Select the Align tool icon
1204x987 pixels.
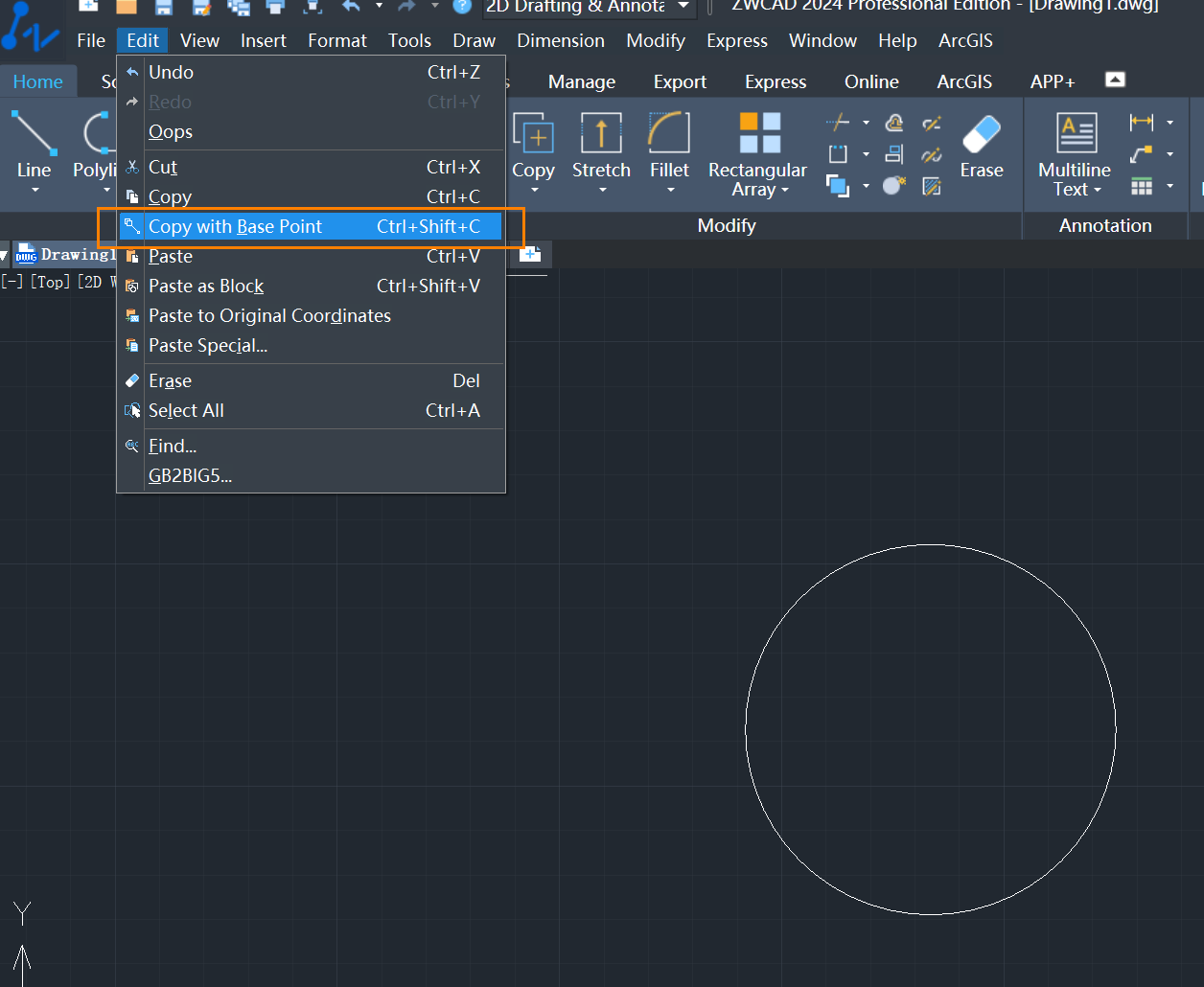(x=893, y=154)
